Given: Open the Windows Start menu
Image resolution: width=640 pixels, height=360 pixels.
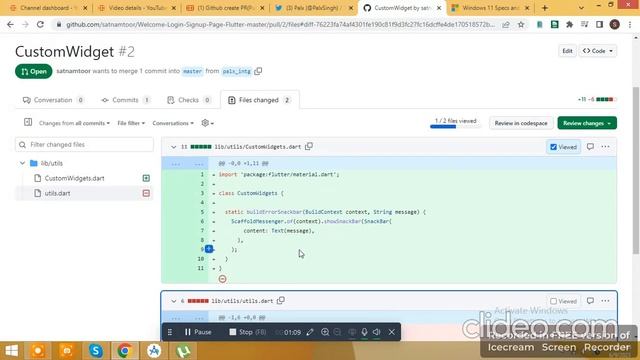Looking at the screenshot, I should click(11, 351).
